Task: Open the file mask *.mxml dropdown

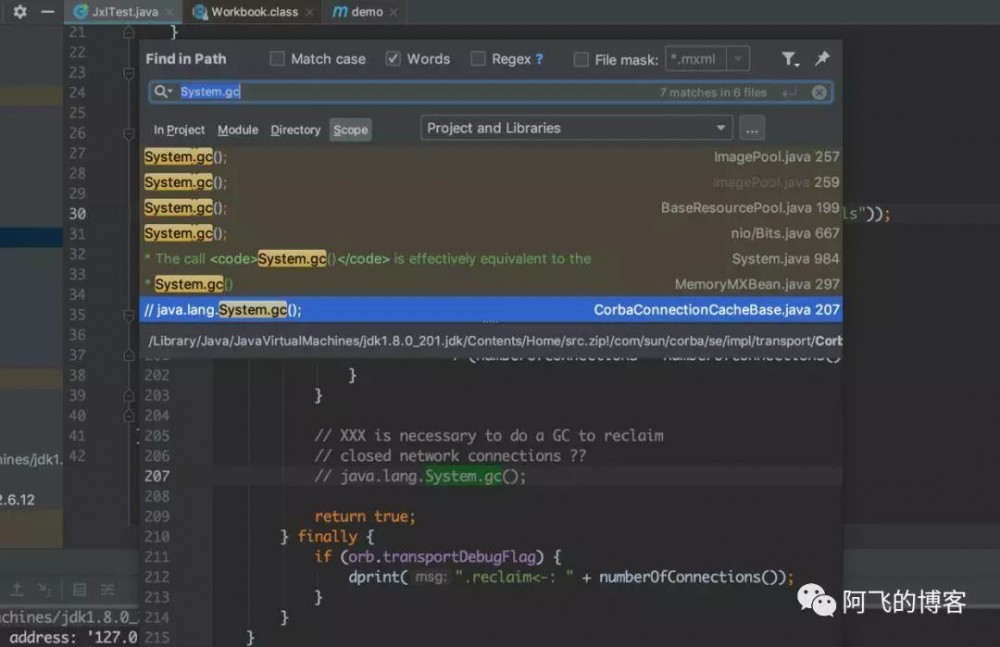Action: pyautogui.click(x=738, y=59)
